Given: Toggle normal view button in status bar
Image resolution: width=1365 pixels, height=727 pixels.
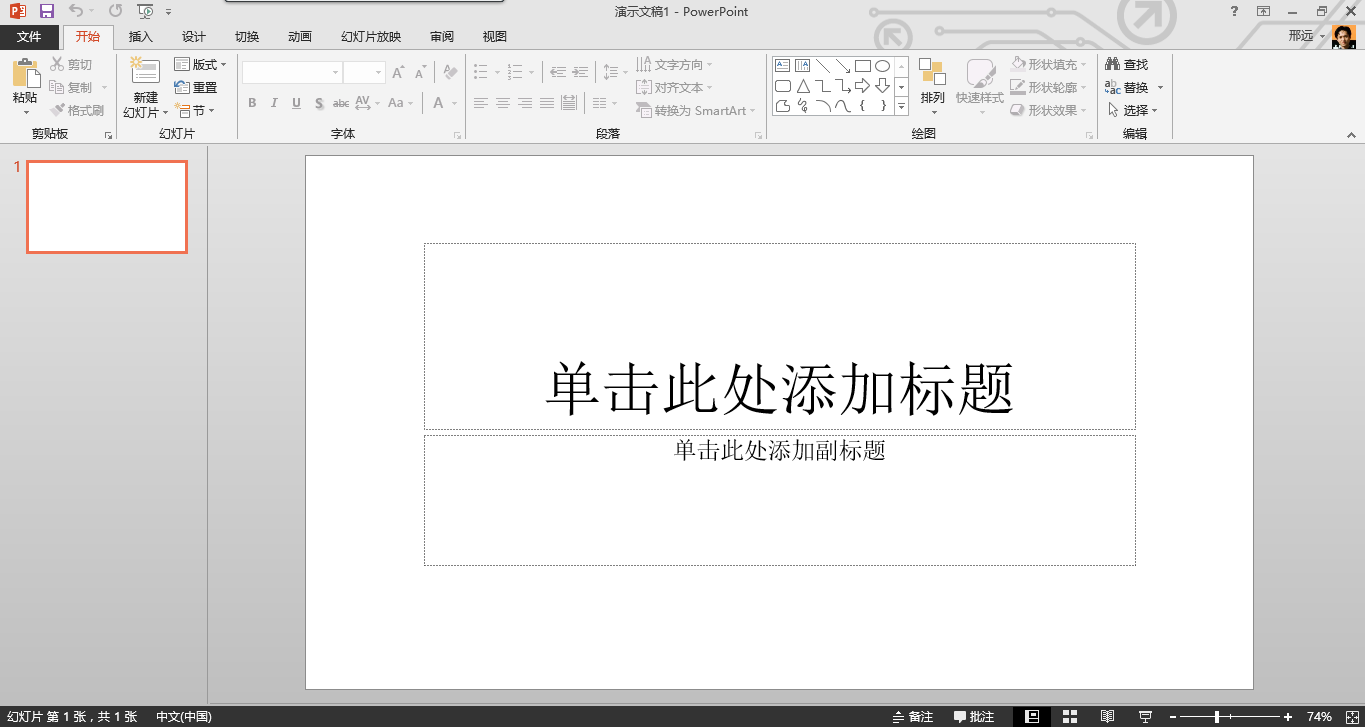Looking at the screenshot, I should (1032, 716).
